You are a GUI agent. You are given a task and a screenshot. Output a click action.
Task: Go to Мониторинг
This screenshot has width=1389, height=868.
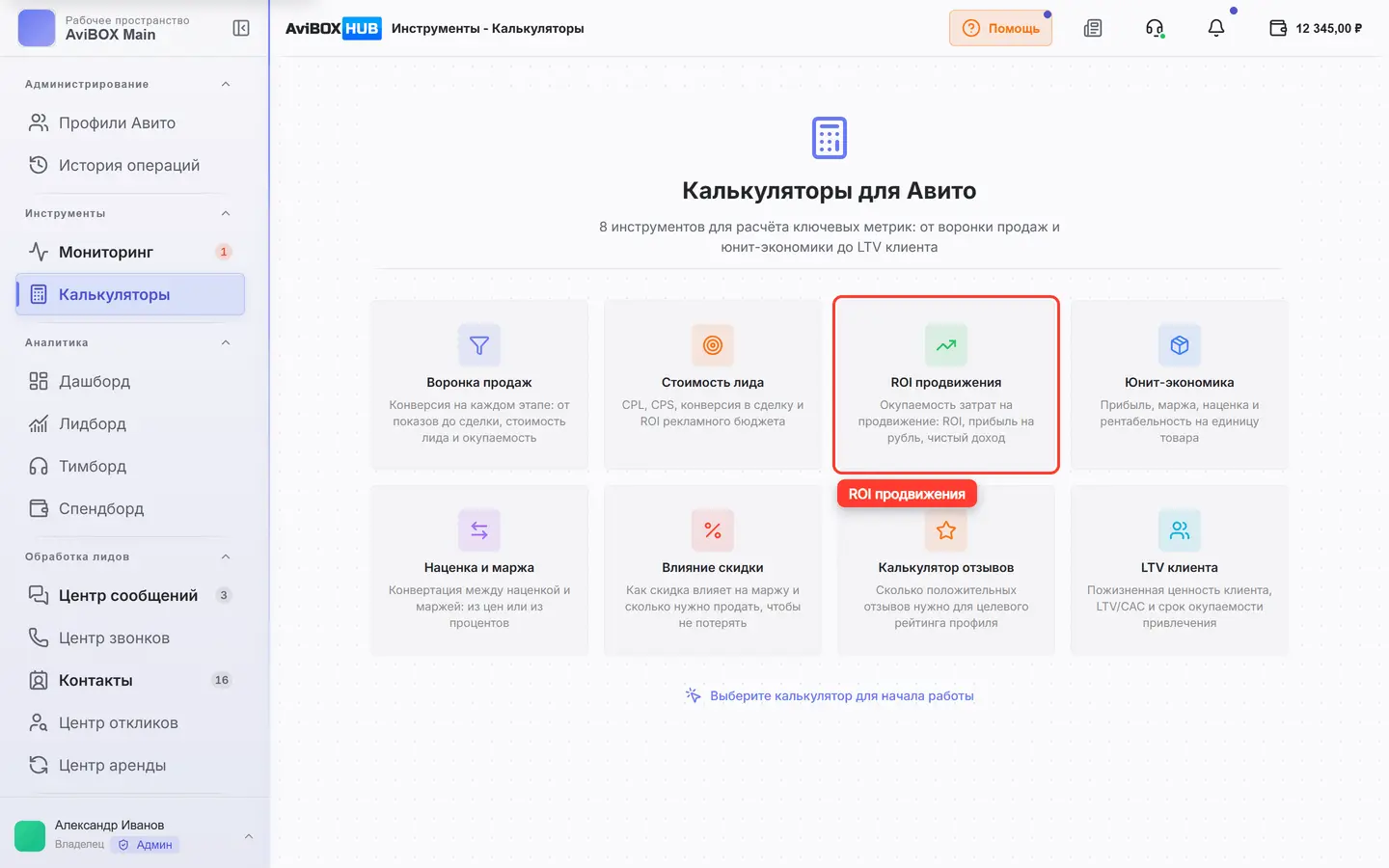[x=130, y=252]
